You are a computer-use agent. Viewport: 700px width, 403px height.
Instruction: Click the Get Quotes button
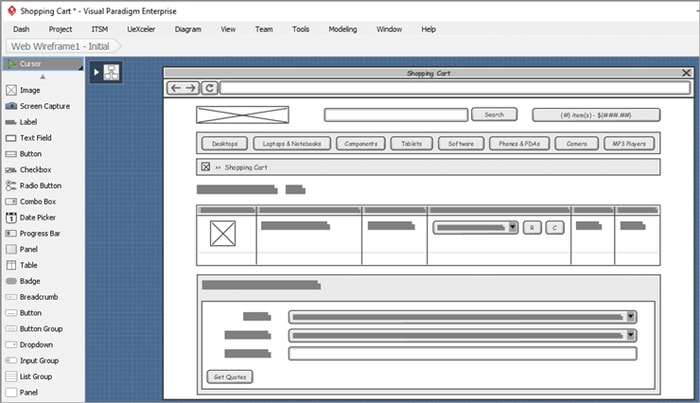230,377
